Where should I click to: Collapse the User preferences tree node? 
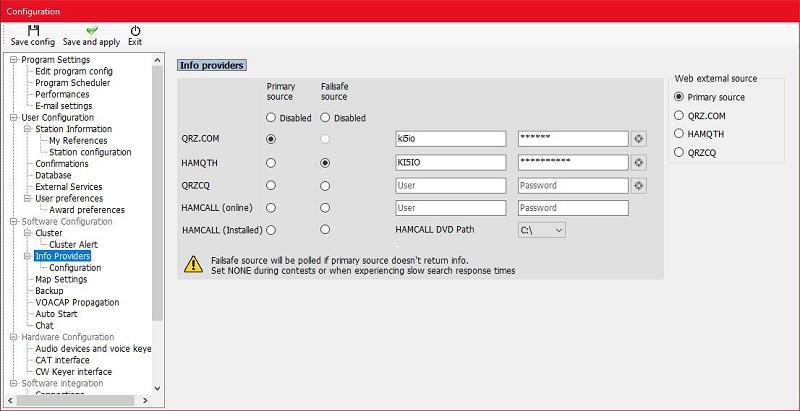[x=28, y=198]
